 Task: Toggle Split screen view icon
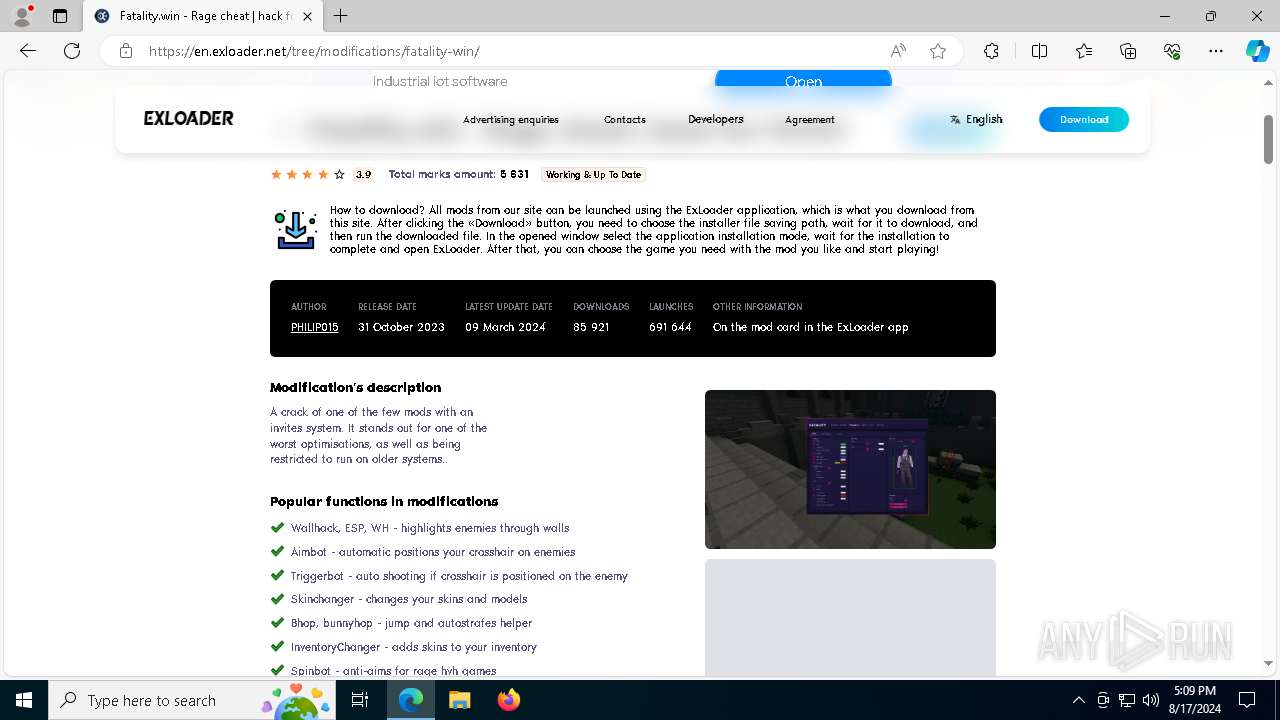[x=1039, y=51]
